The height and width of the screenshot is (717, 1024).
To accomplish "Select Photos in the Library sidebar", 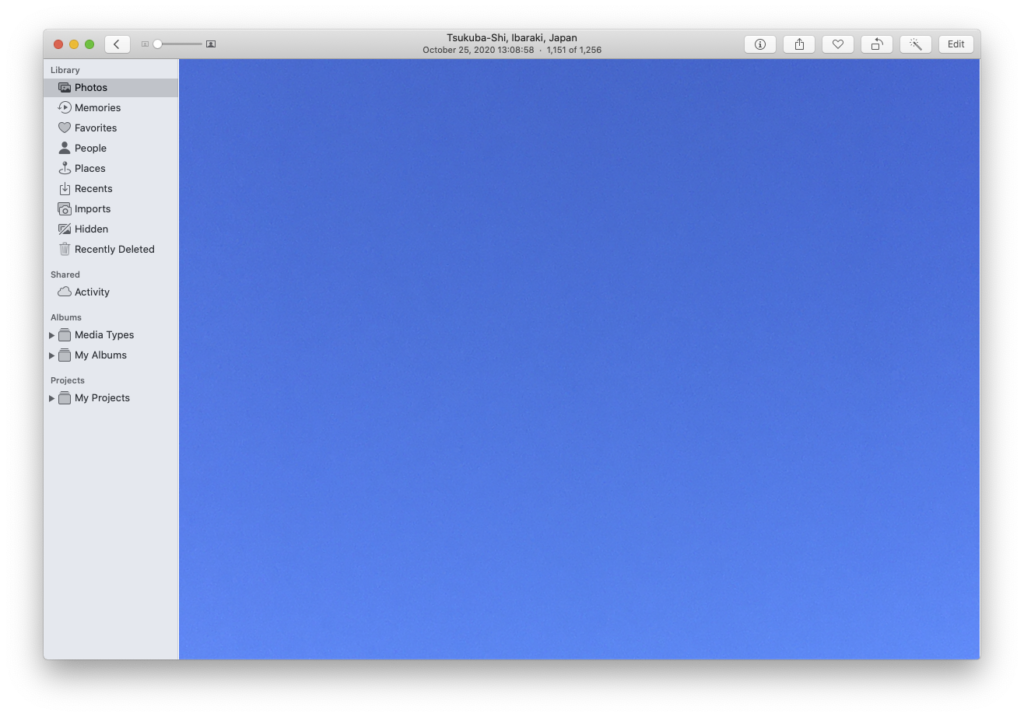I will point(90,88).
